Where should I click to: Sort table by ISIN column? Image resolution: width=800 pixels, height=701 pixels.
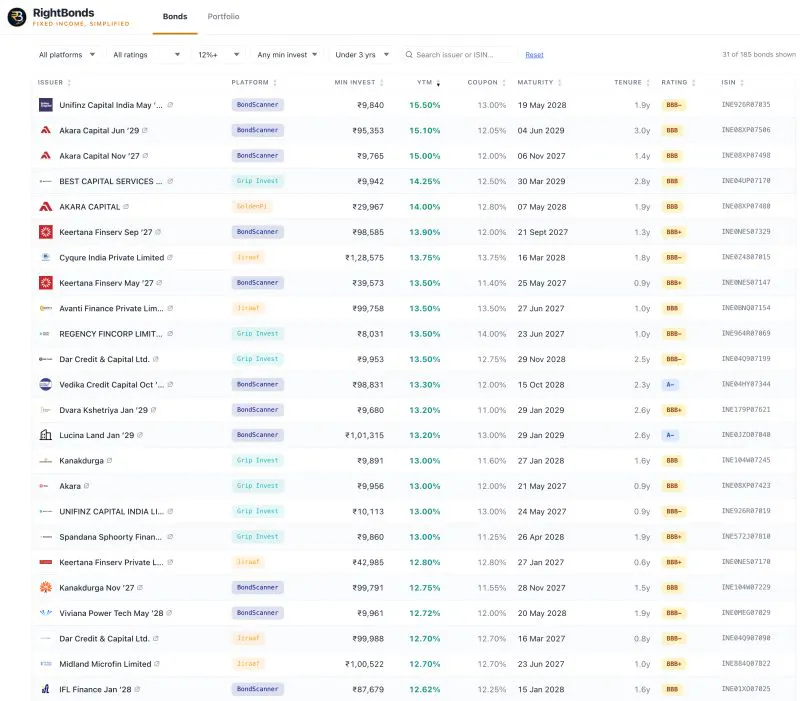(x=732, y=83)
